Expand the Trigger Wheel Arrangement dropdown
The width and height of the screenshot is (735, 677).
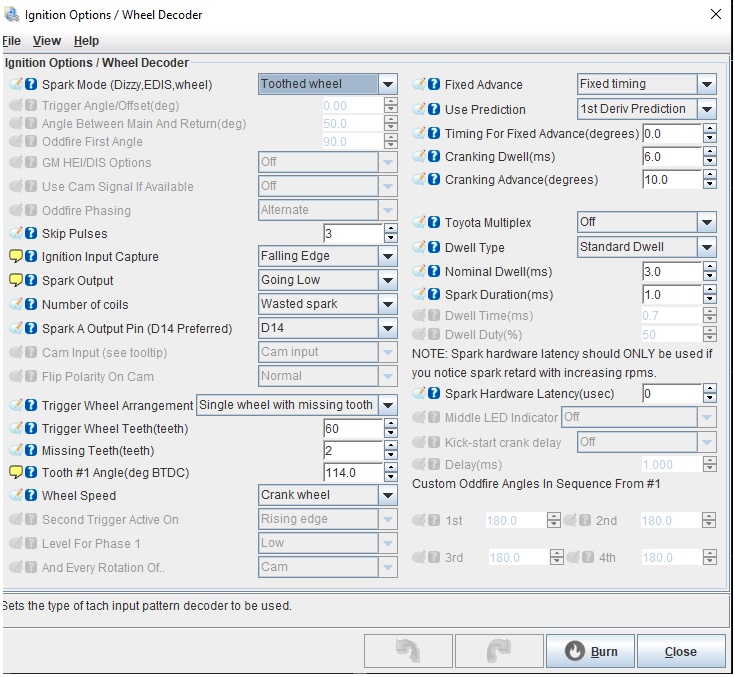click(388, 405)
